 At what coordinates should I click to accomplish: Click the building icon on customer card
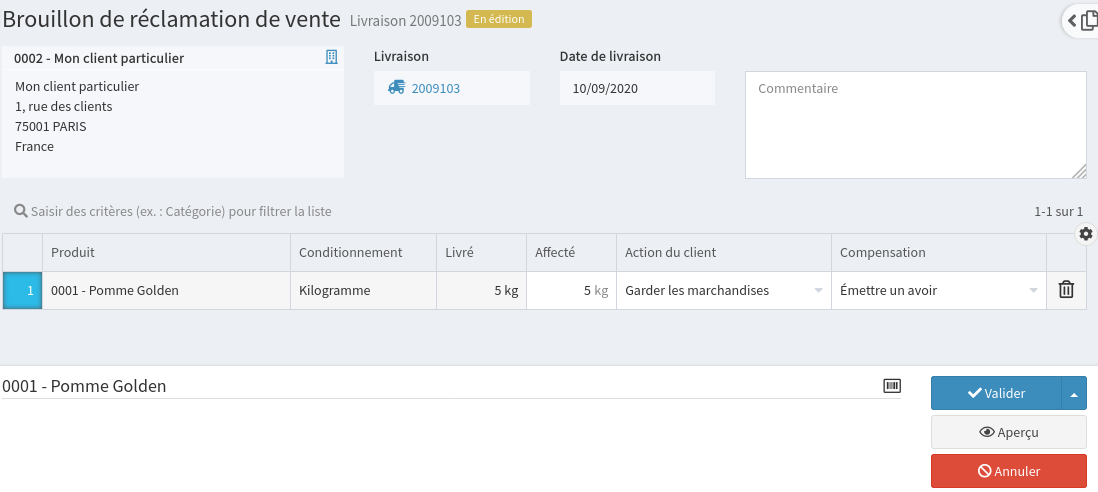coord(332,58)
